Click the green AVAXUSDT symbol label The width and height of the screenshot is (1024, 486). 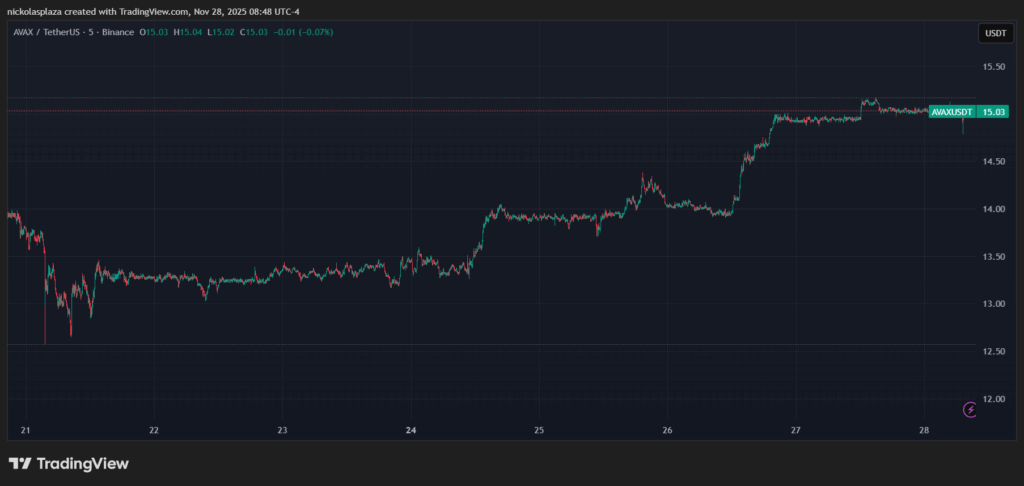pos(951,112)
